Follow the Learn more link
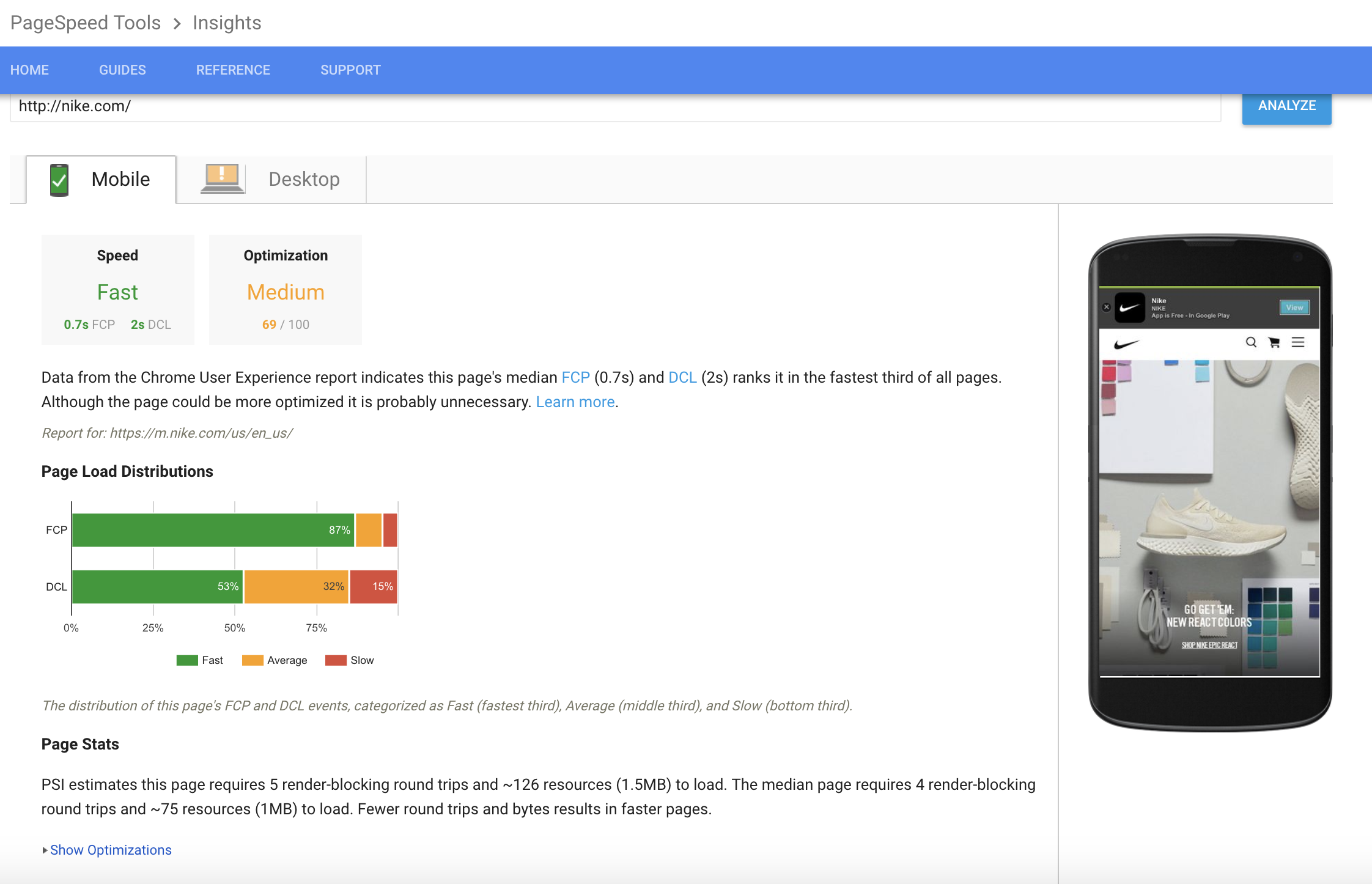 click(x=575, y=402)
